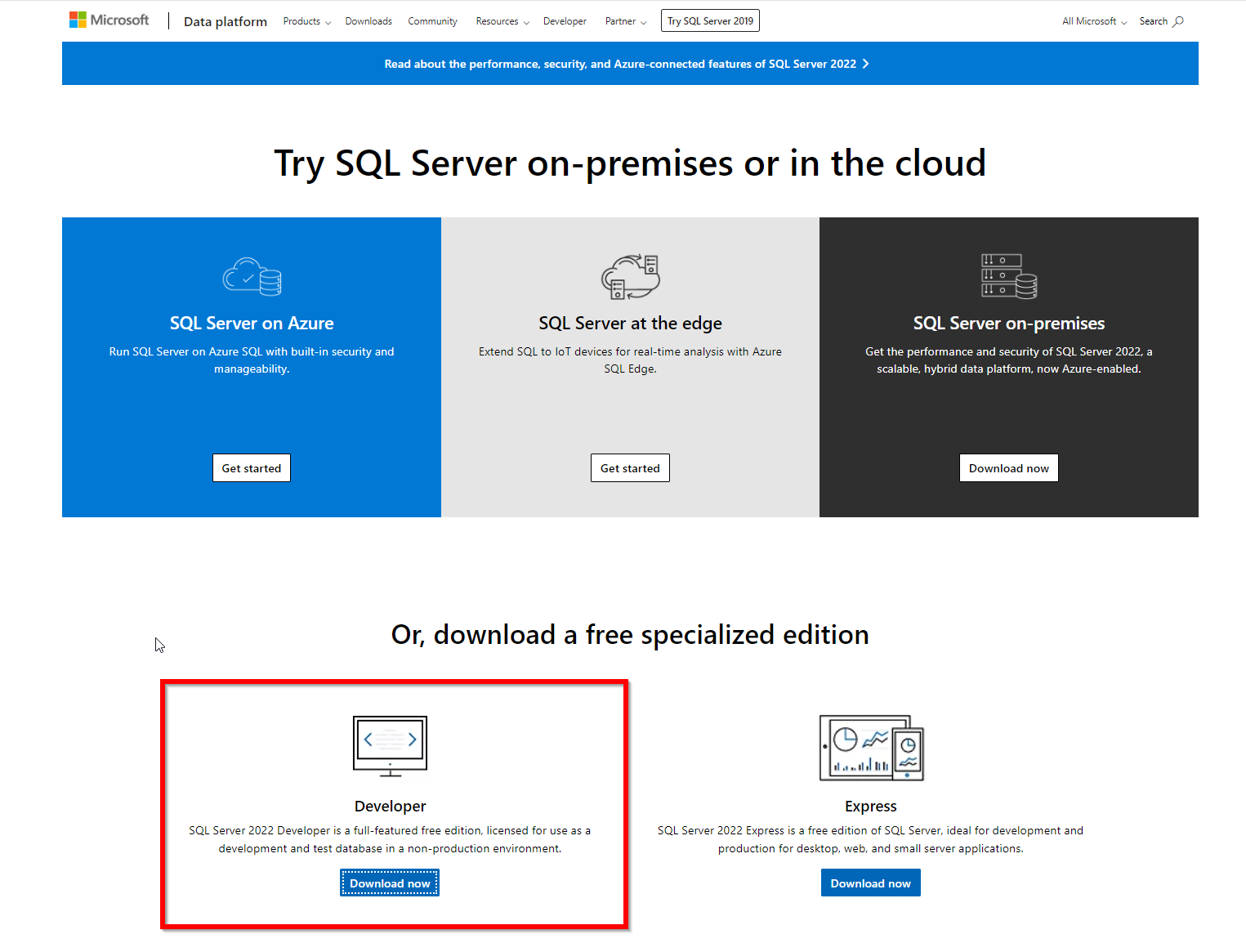Click Download now for SQL Server on-premises
The width and height of the screenshot is (1246, 952).
pyautogui.click(x=1009, y=468)
